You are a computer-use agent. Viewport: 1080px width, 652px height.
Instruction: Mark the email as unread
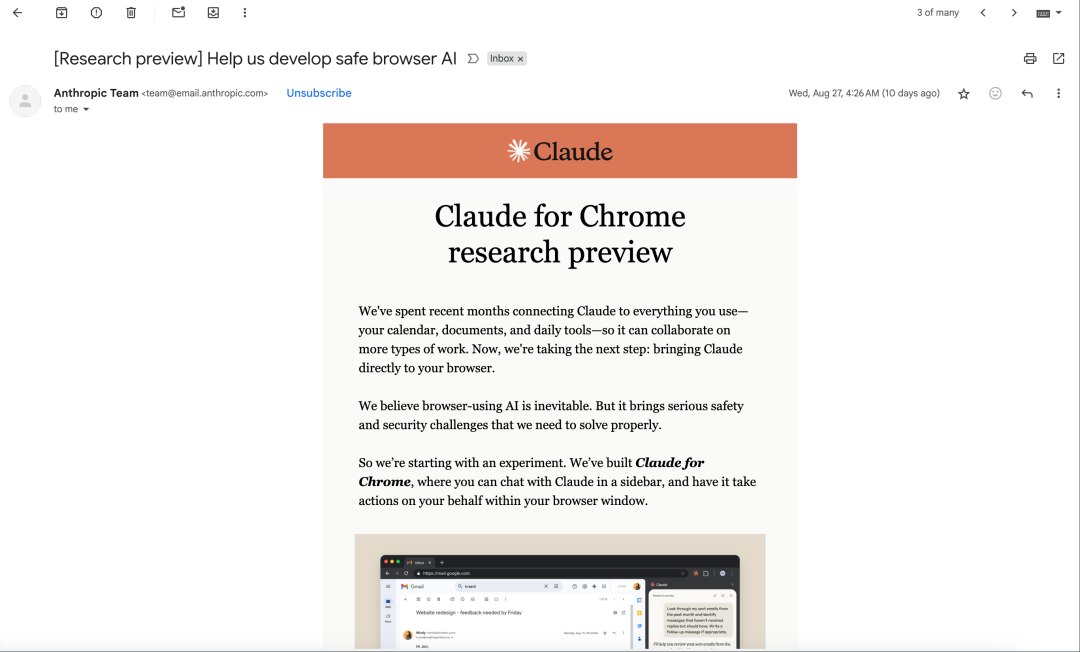pos(178,12)
